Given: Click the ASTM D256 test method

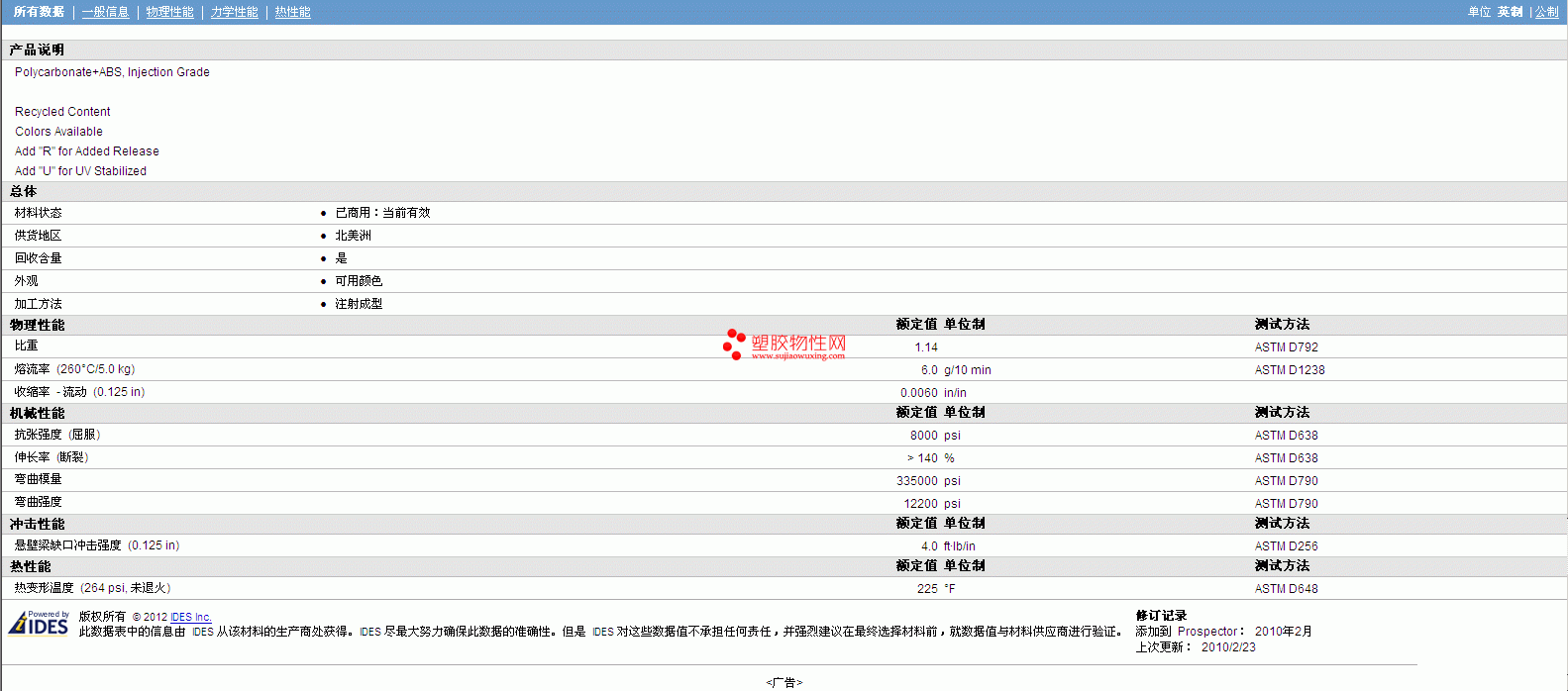Looking at the screenshot, I should click(x=1286, y=546).
